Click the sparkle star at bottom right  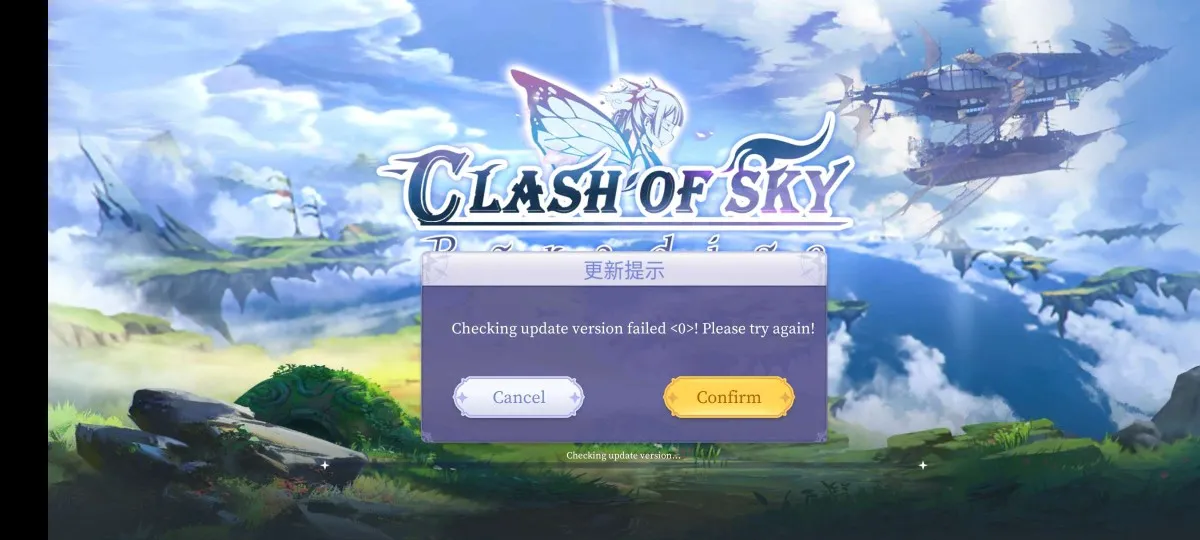click(x=922, y=465)
